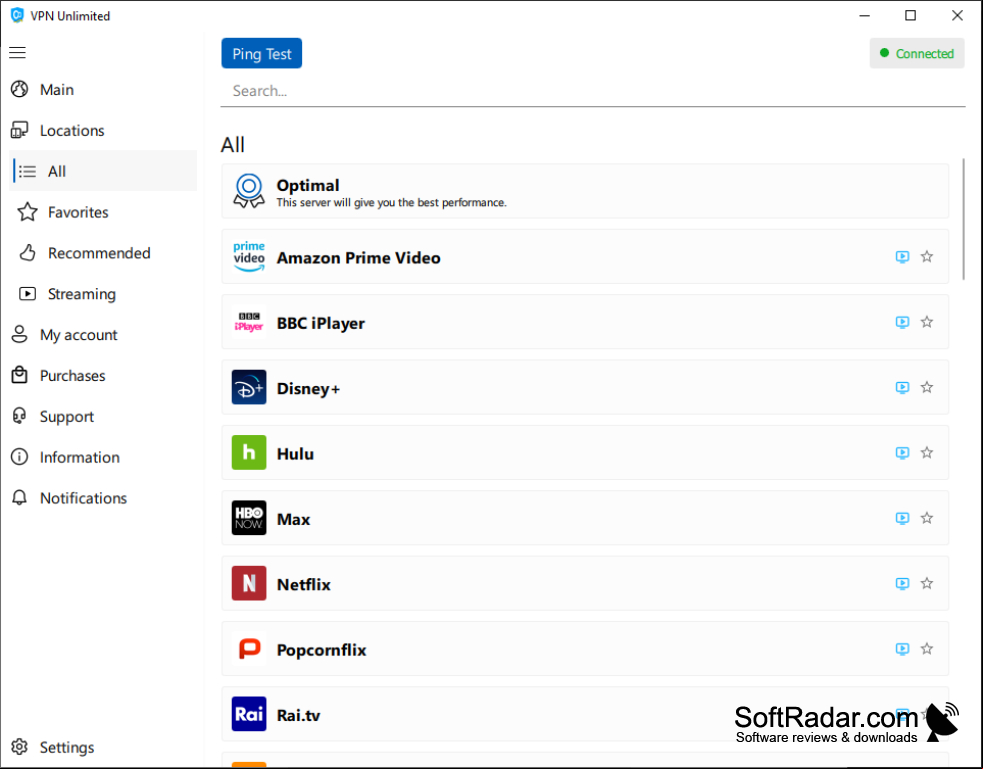Select the Popcornflix name
Viewport: 983px width, 769px height.
click(322, 650)
